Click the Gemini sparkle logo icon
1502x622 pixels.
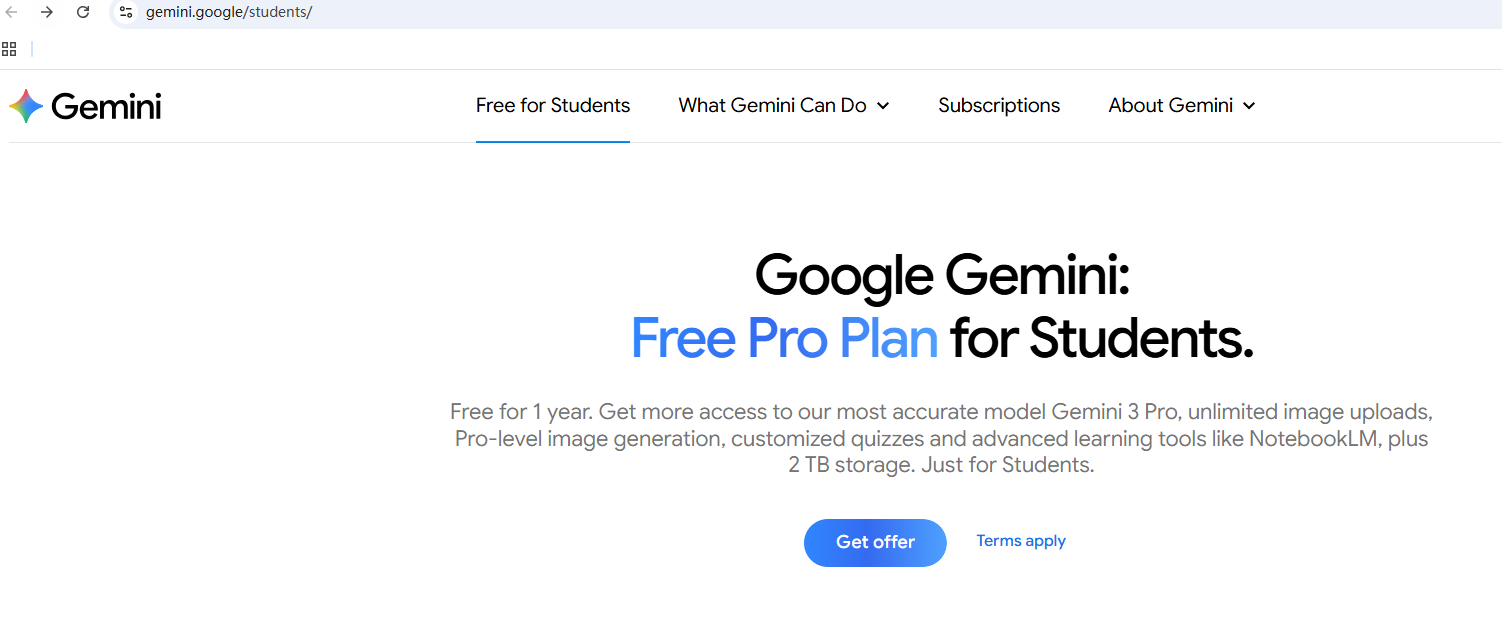click(x=26, y=106)
